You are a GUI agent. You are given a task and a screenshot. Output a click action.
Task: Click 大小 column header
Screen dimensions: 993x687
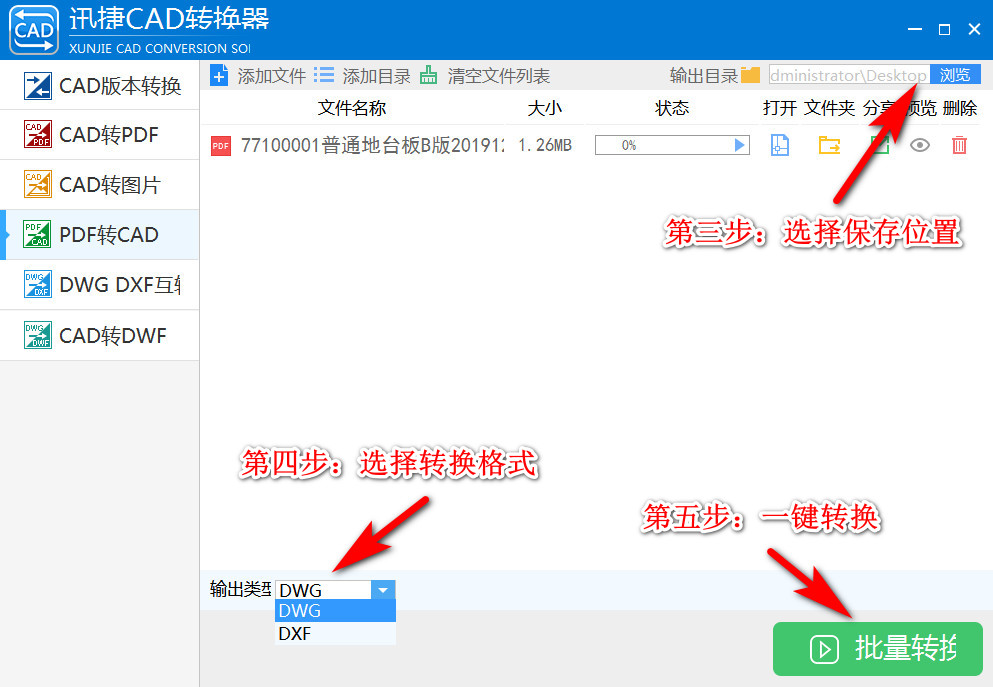(x=545, y=108)
